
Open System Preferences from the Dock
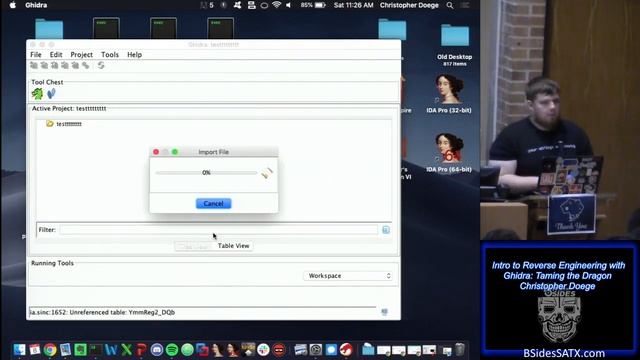(x=316, y=350)
